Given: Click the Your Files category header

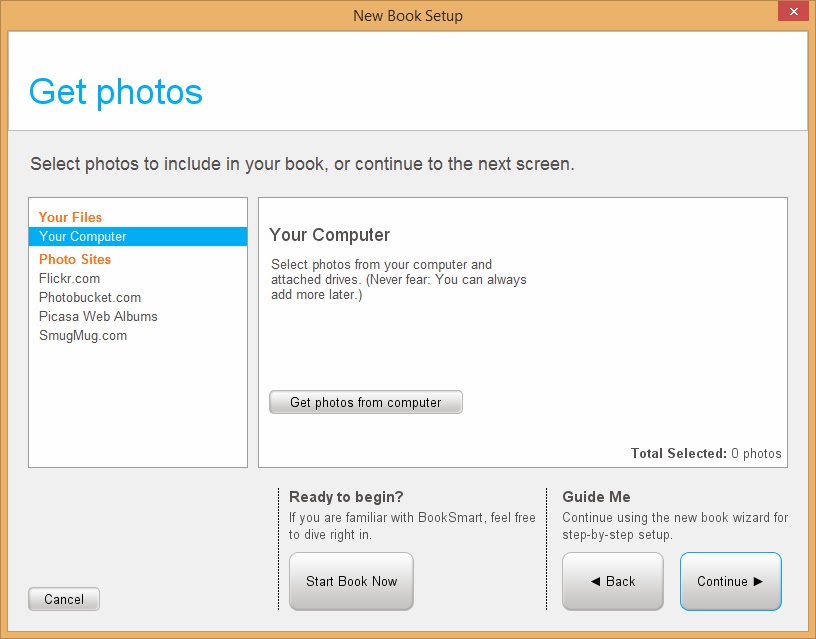Looking at the screenshot, I should click(70, 217).
